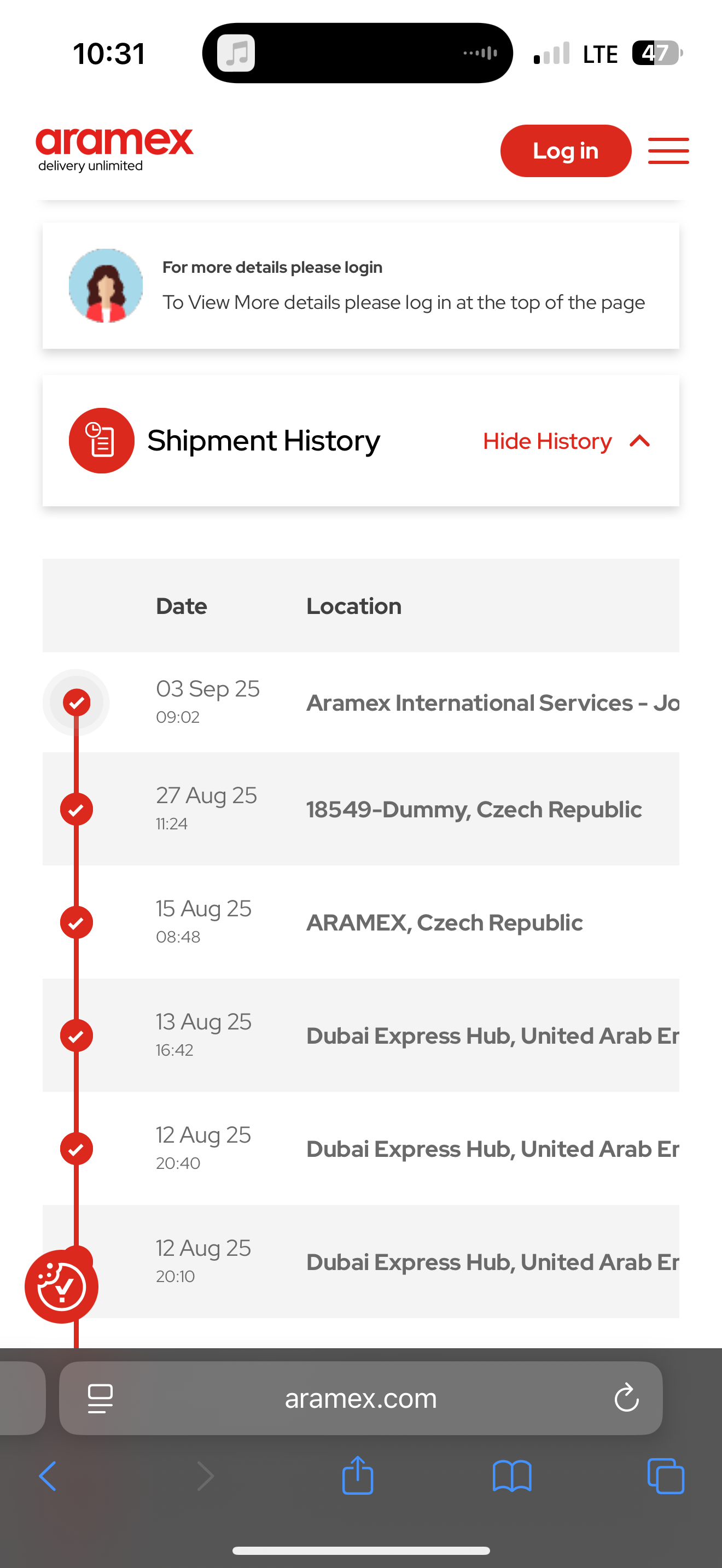
Task: Go back with Safari back arrow
Action: (48, 1476)
